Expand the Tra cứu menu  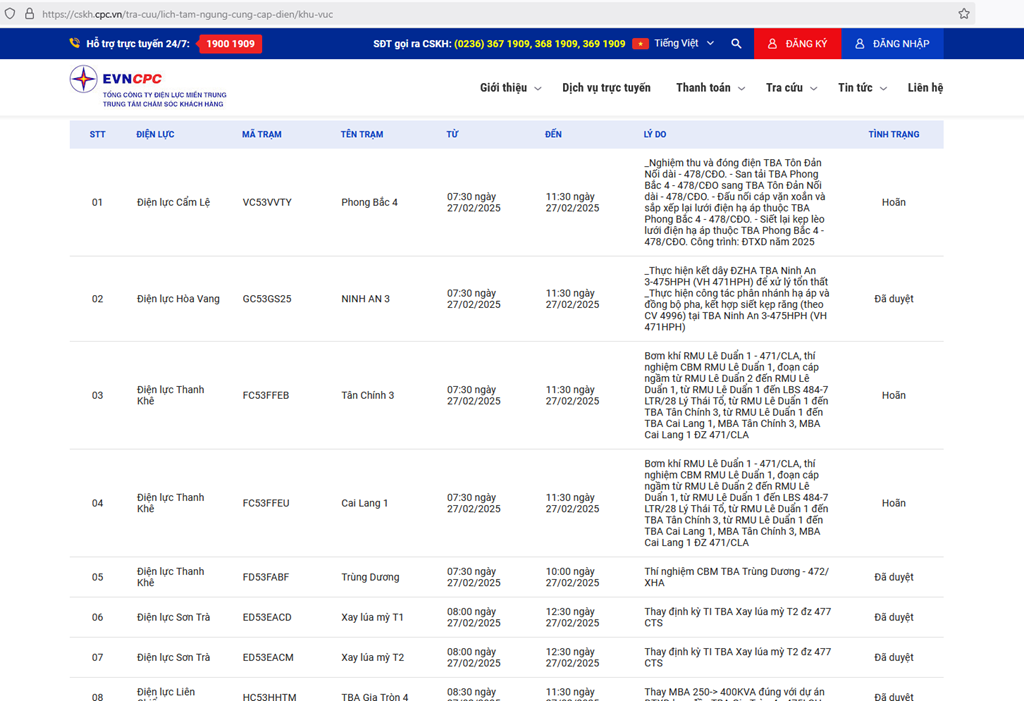(x=791, y=88)
